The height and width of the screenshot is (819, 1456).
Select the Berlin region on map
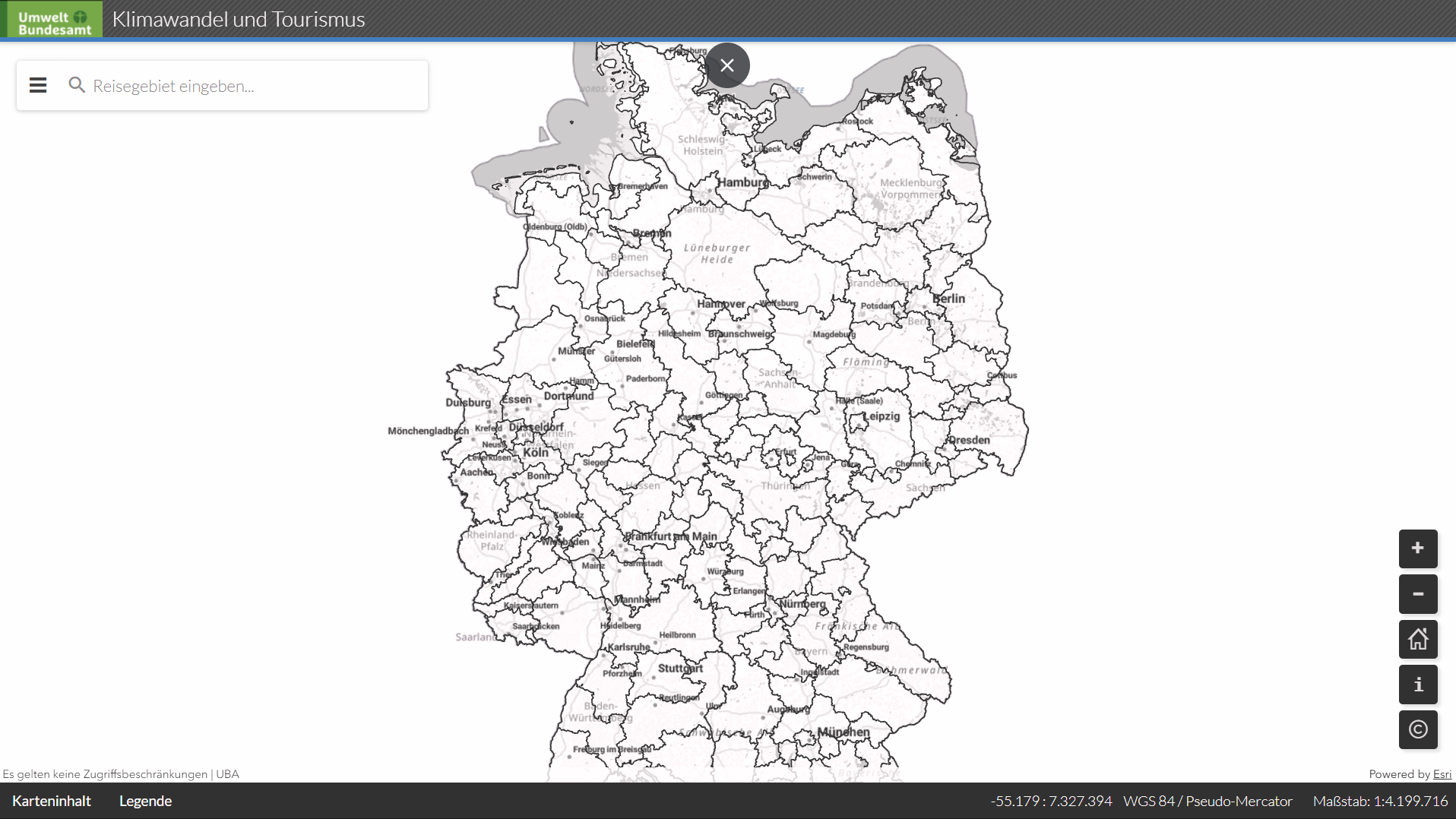pos(948,299)
